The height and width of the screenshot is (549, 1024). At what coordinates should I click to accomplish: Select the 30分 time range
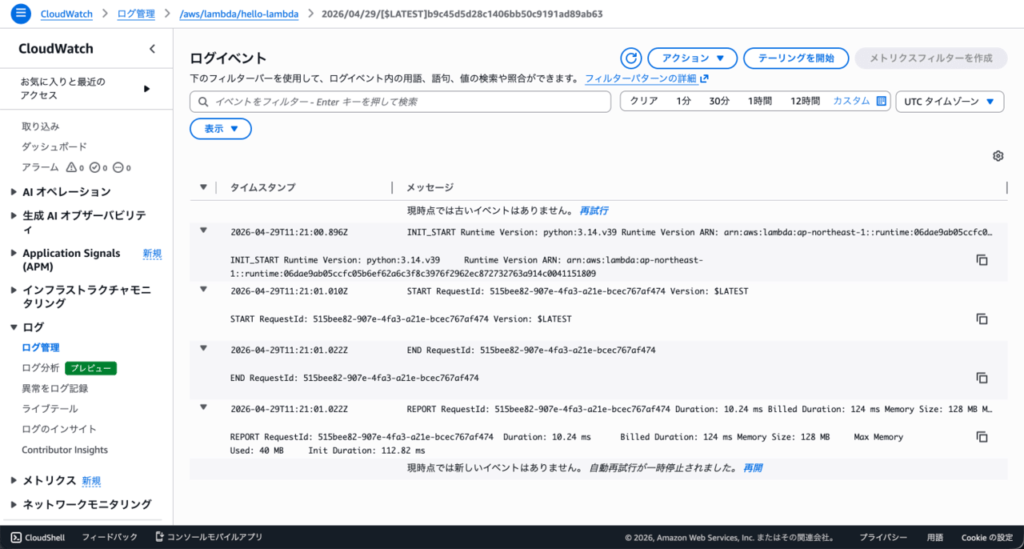[x=719, y=101]
